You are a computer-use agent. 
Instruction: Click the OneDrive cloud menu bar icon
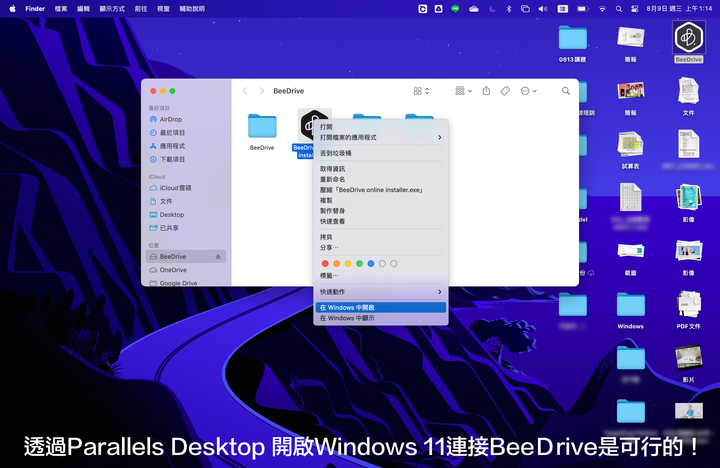click(473, 9)
